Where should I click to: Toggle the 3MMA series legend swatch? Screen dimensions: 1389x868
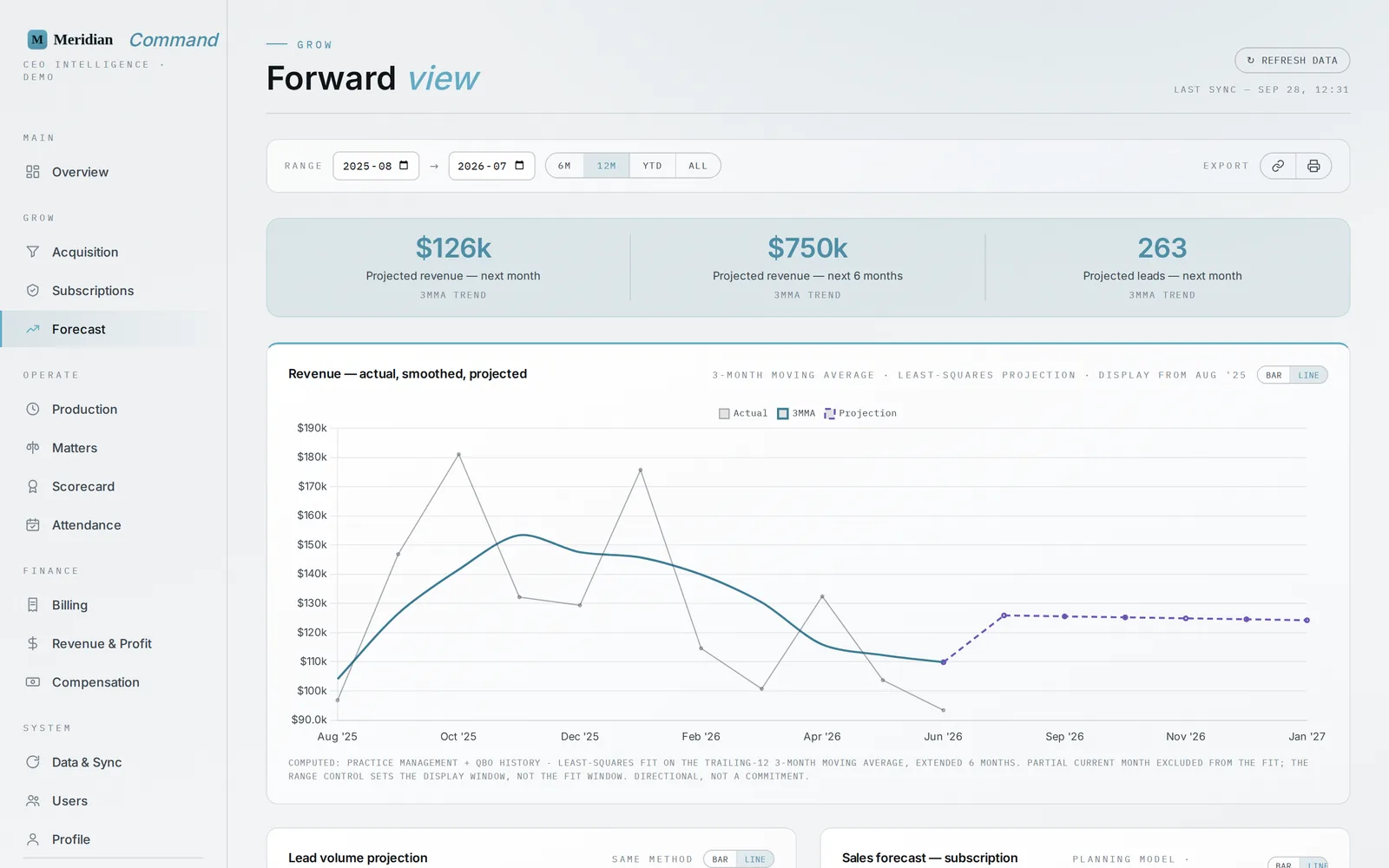(783, 413)
